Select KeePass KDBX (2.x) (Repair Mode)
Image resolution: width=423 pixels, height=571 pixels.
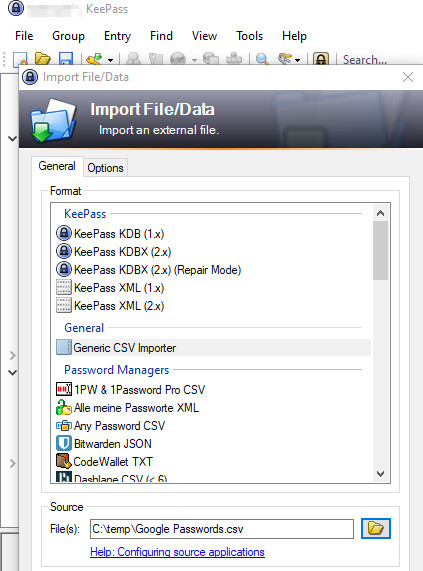(158, 270)
